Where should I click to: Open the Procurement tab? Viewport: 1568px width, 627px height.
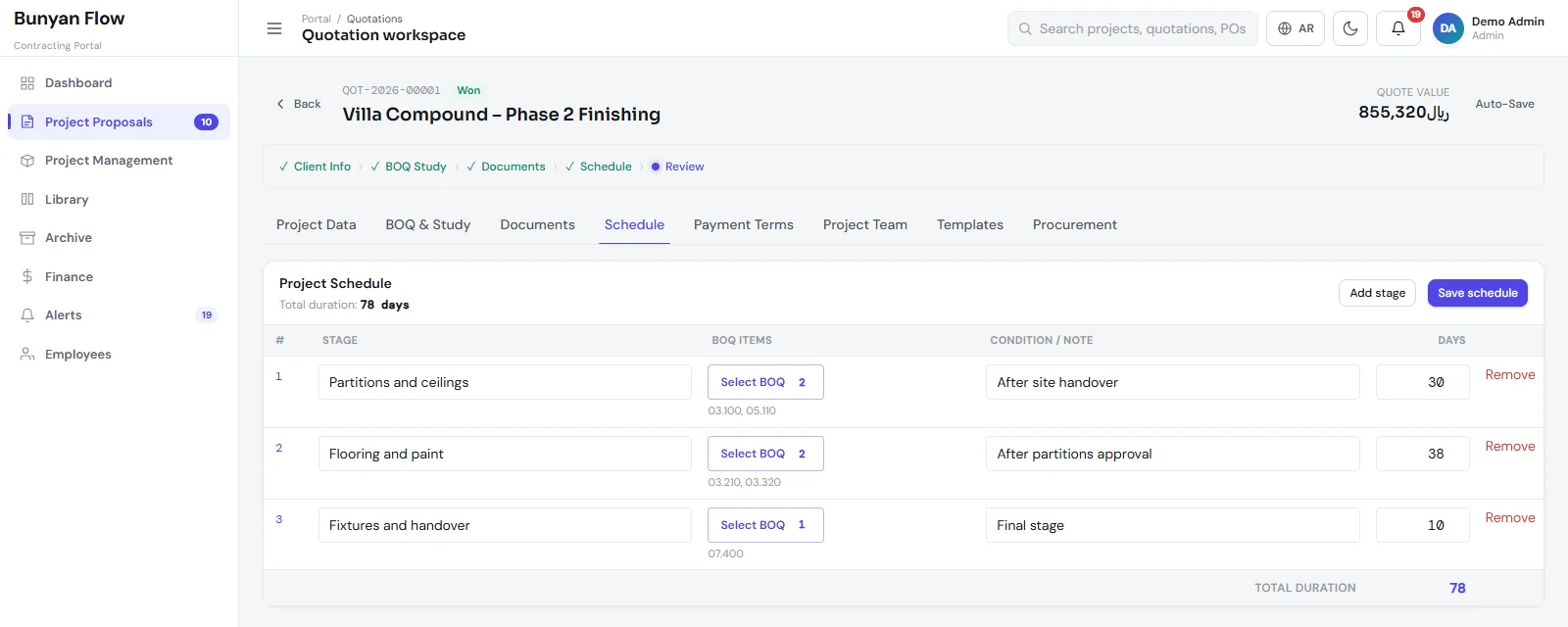pyautogui.click(x=1075, y=224)
